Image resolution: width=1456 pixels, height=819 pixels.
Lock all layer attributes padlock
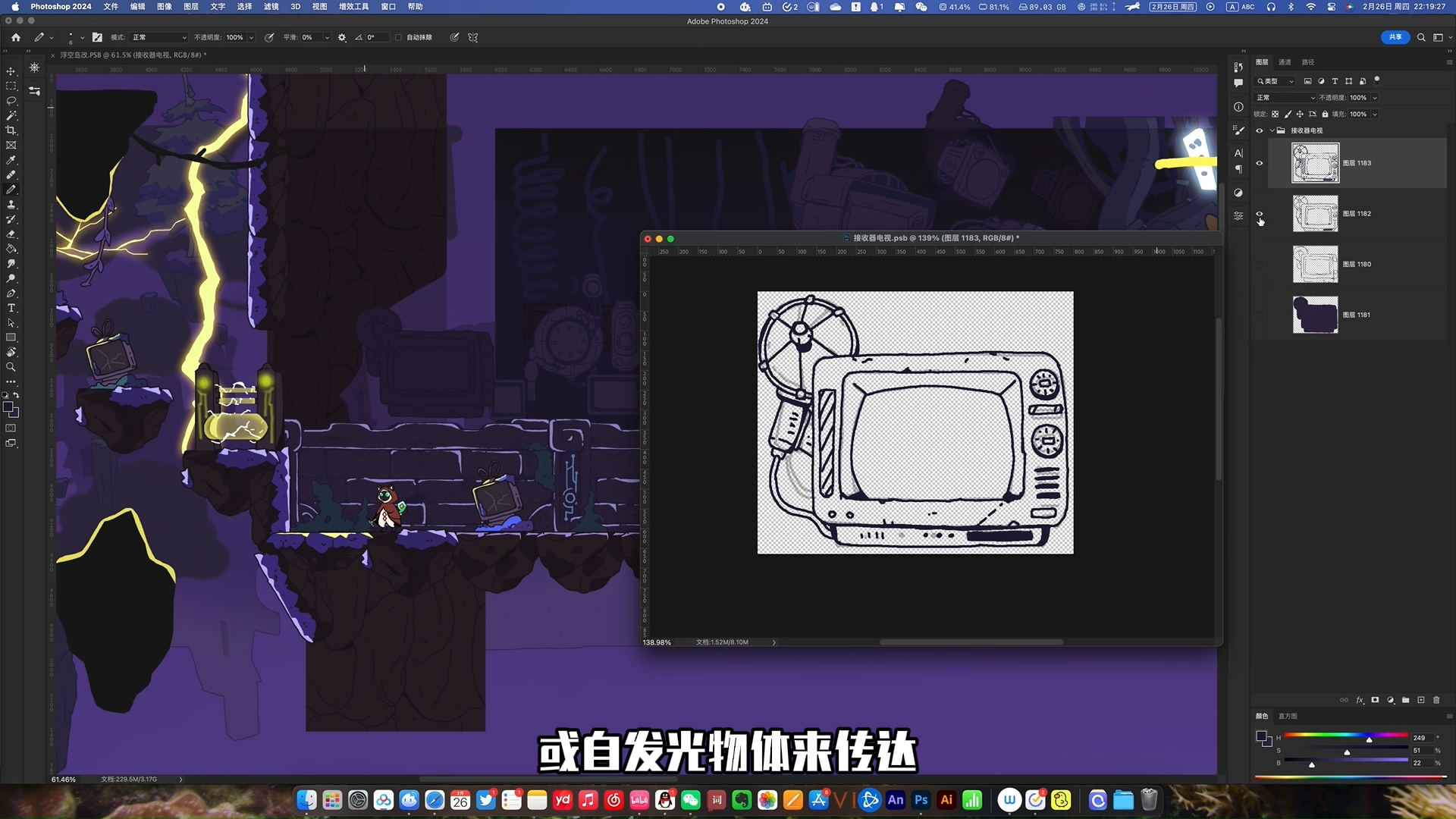tap(1325, 115)
